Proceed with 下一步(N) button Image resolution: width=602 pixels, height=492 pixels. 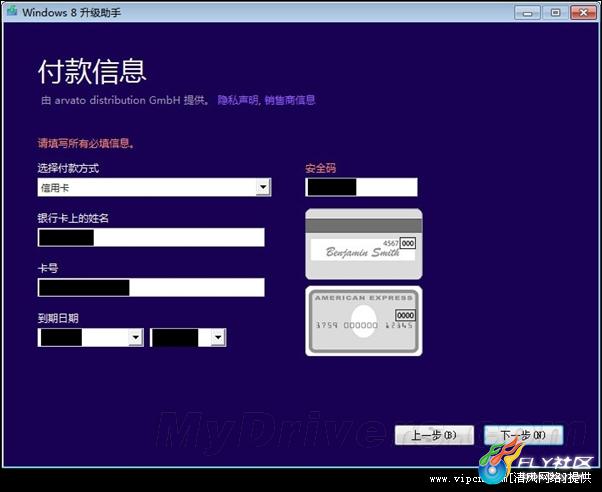pos(523,435)
